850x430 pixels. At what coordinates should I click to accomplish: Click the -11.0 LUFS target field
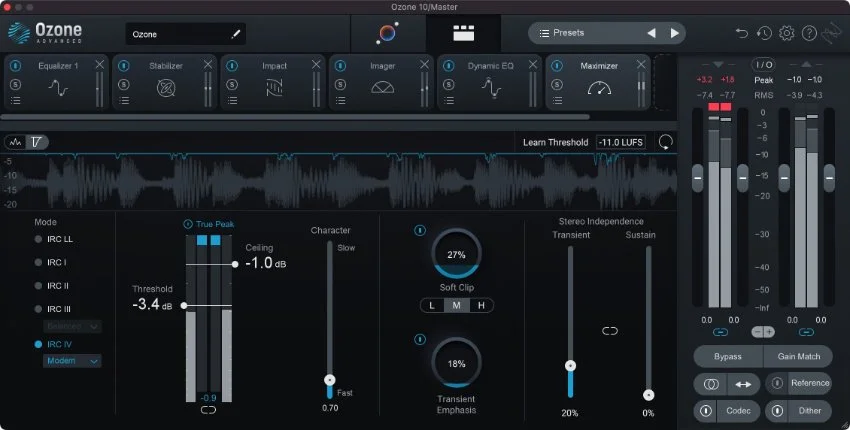[x=621, y=142]
